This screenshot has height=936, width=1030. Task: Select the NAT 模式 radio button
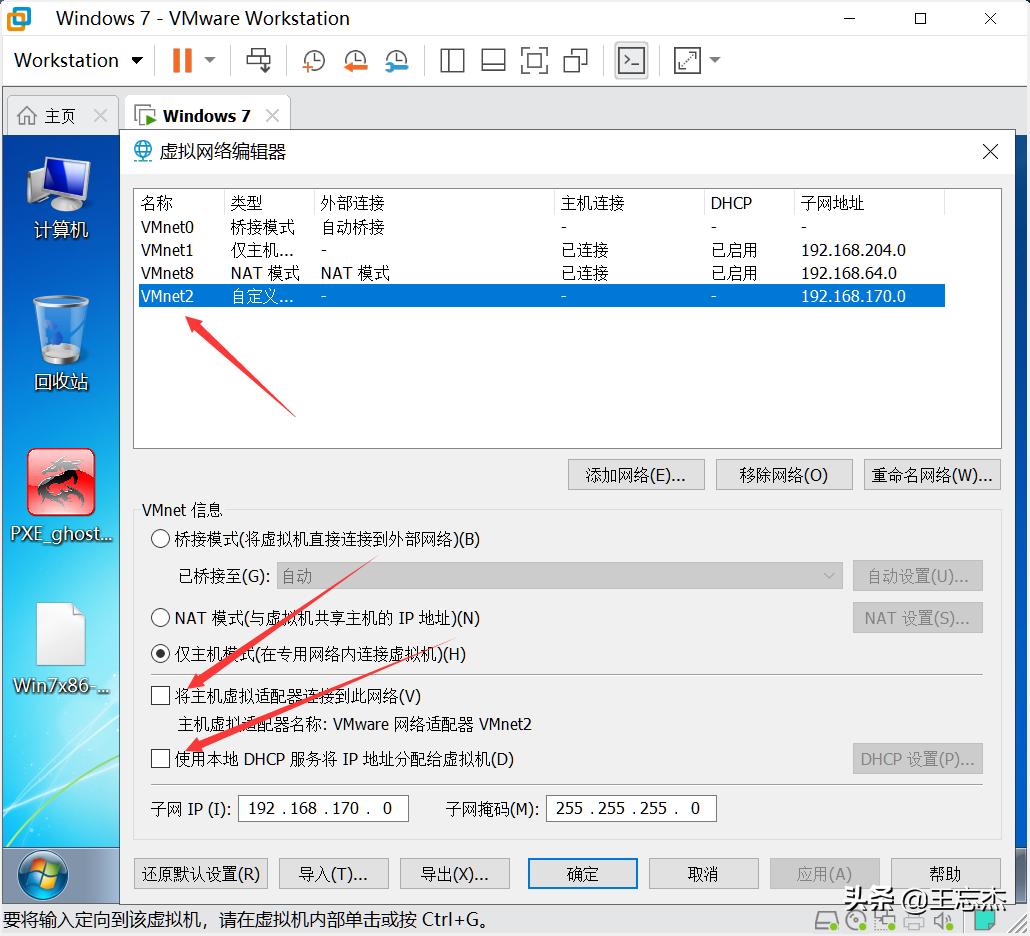(x=160, y=617)
